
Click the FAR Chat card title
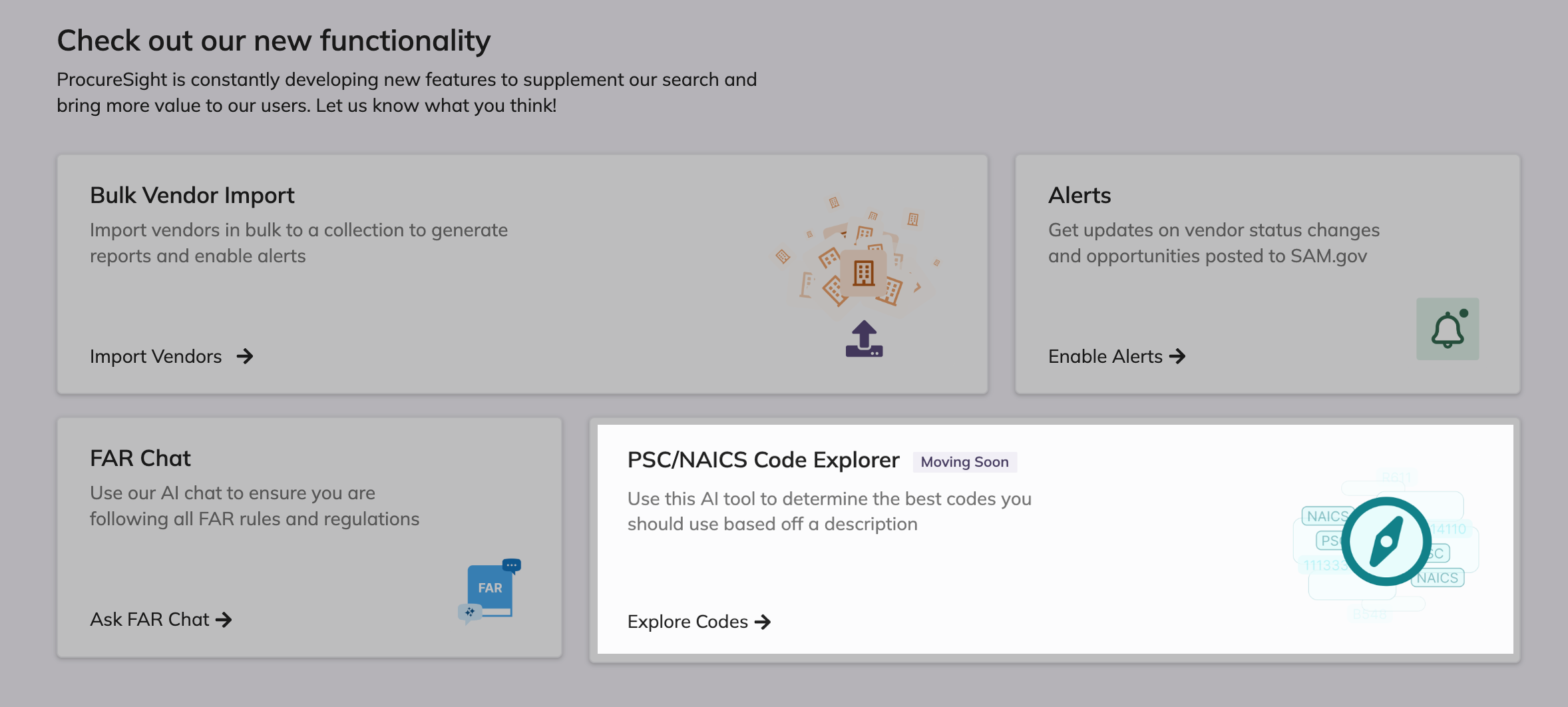coord(140,458)
